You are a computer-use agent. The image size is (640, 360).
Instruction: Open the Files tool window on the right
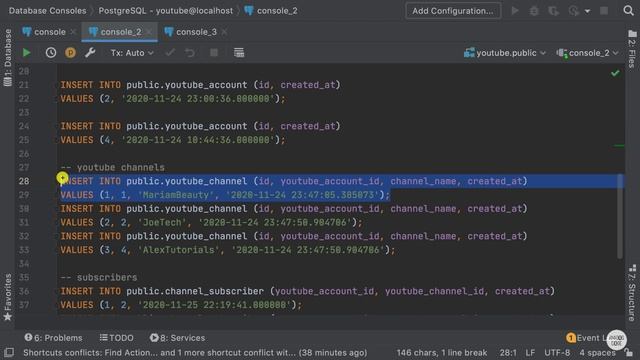pos(632,49)
